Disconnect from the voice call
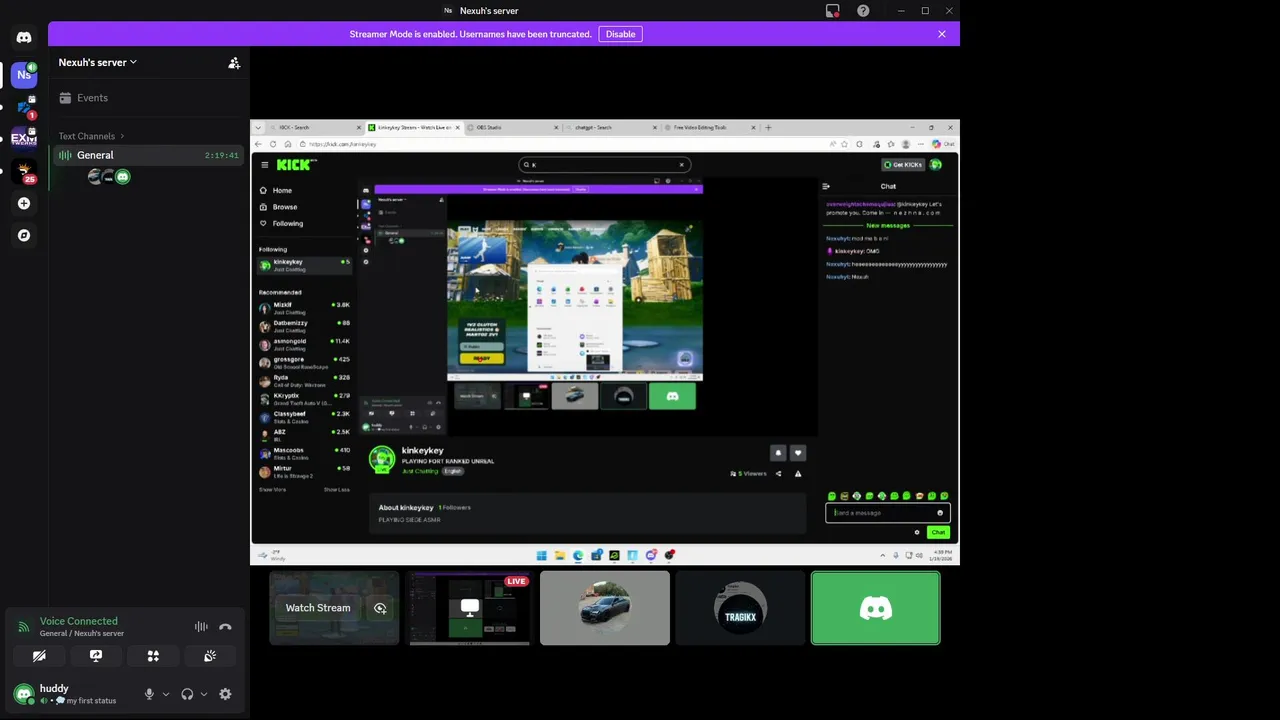 click(x=225, y=627)
